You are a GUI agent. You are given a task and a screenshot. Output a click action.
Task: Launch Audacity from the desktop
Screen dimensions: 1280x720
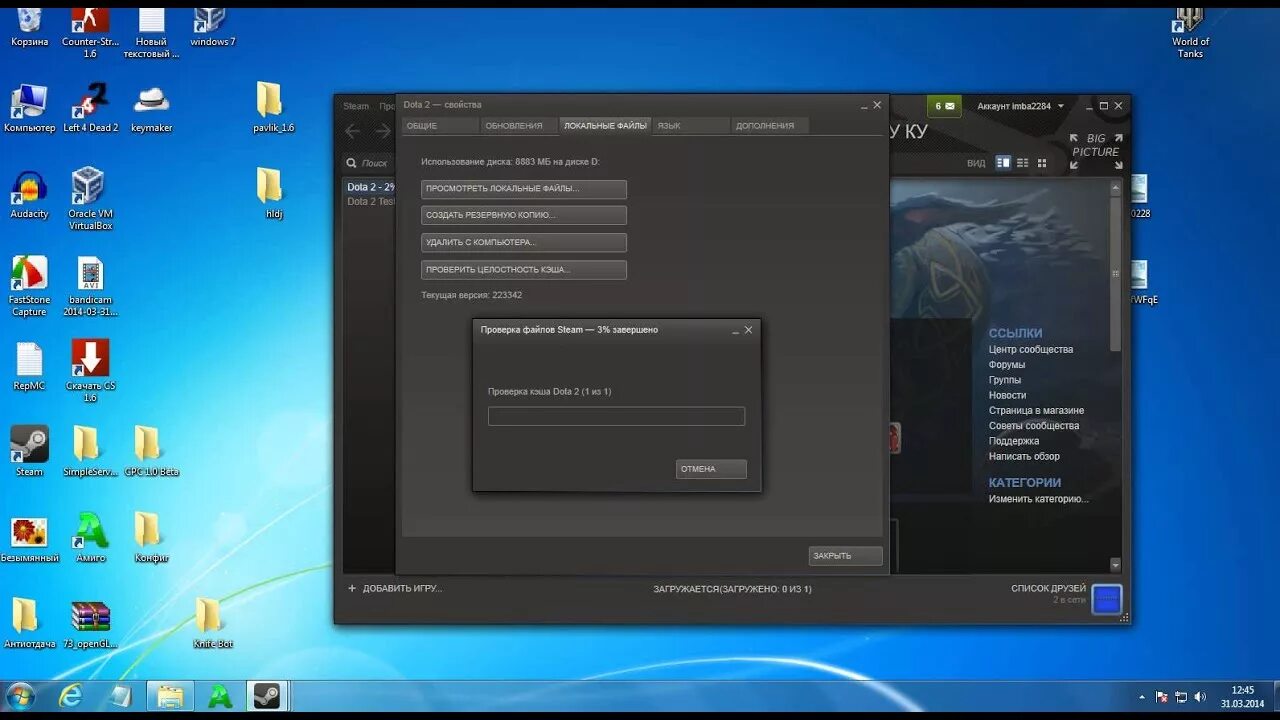[29, 195]
